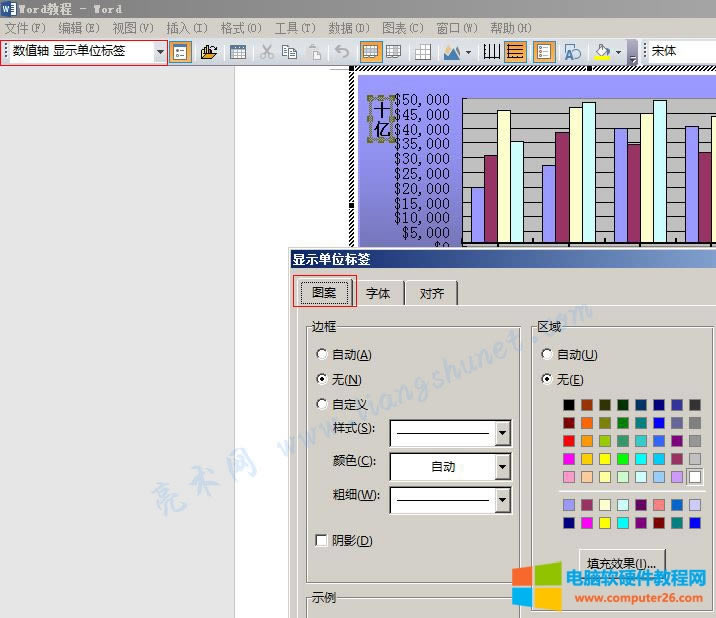
Task: Click the Format Selected Object toolbar icon
Action: 181,52
